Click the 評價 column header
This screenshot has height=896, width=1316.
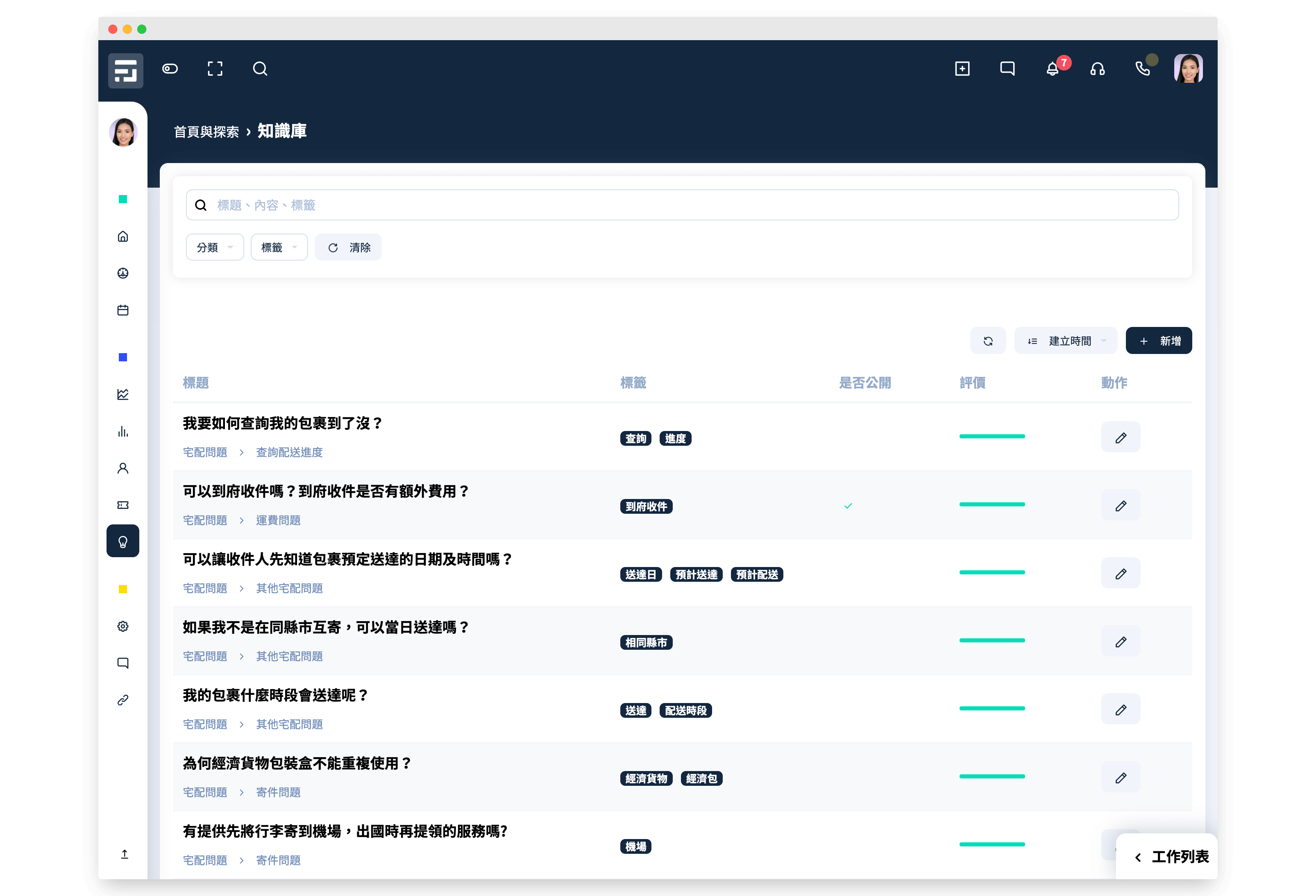pyautogui.click(x=972, y=383)
